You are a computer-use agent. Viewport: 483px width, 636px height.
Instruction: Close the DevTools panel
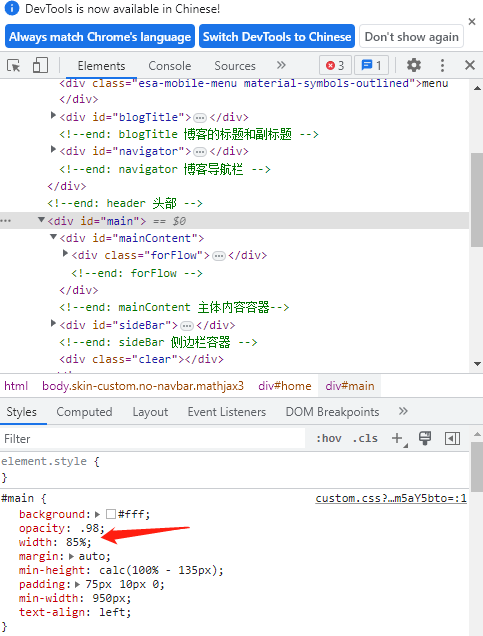point(470,65)
